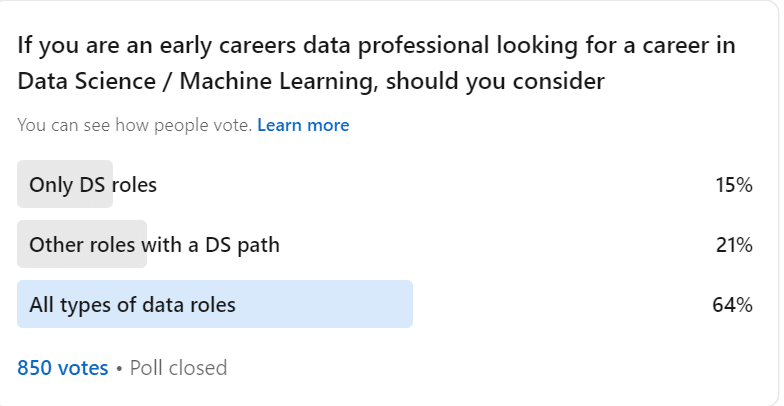
Task: Click 'should you consider' in the question
Action: 496,82
